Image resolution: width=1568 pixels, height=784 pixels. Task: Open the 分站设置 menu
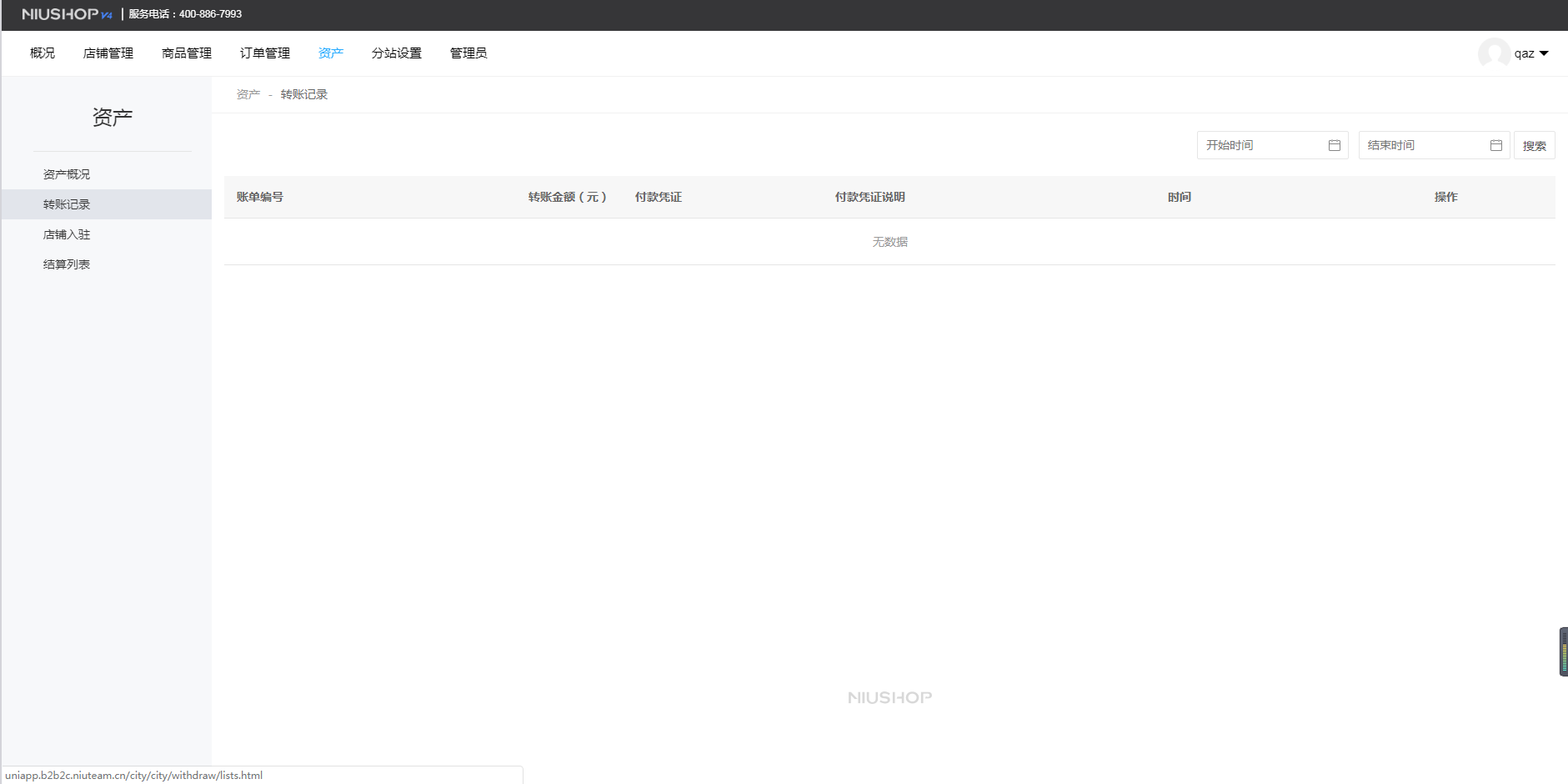pyautogui.click(x=397, y=53)
